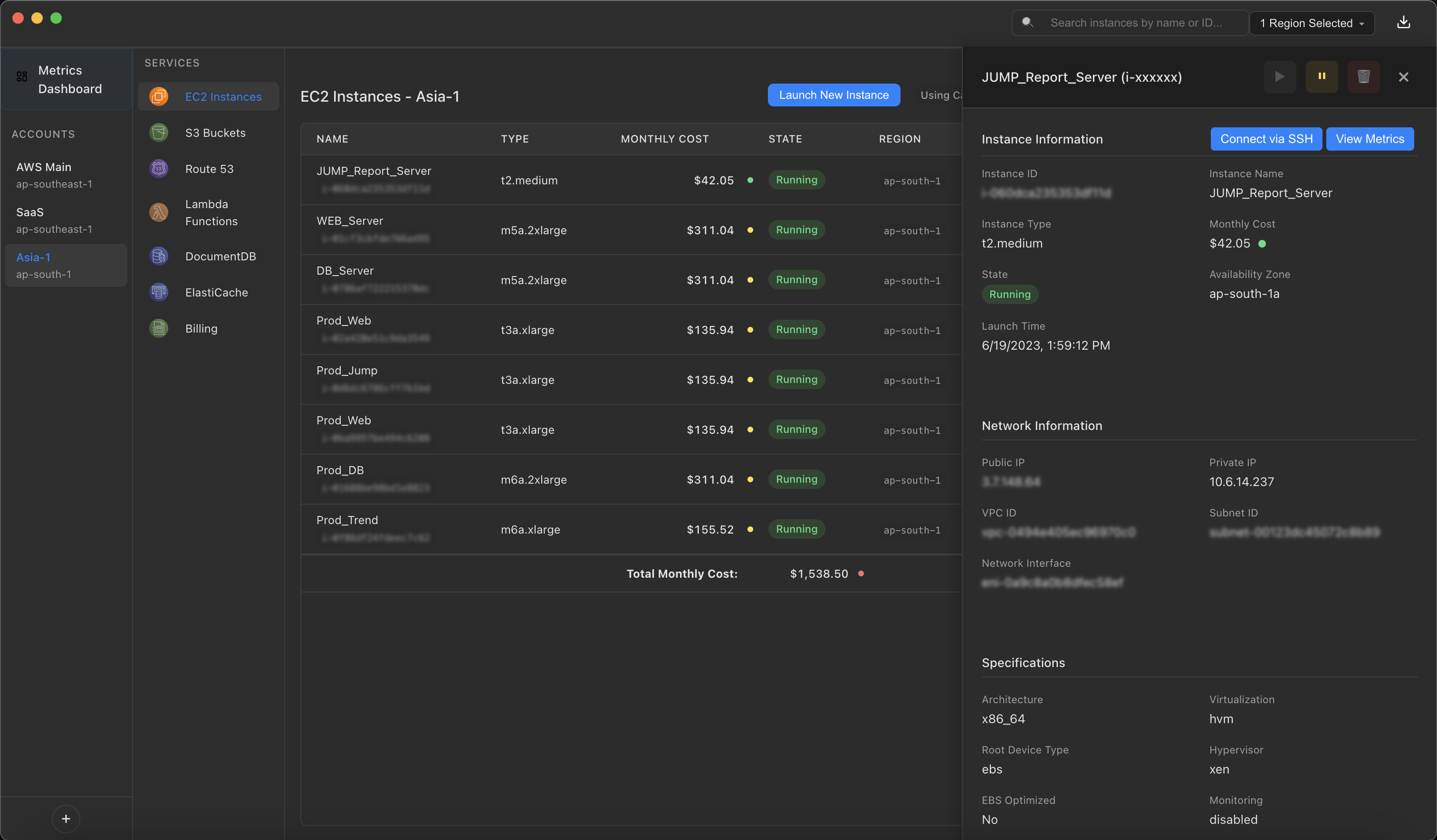Click Running badge in Prod_Trend row
The image size is (1437, 840).
click(796, 529)
